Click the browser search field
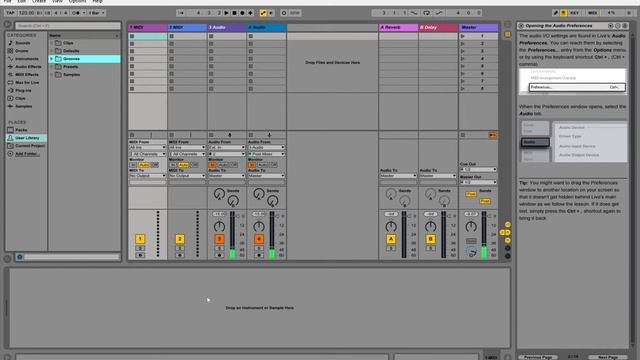Screen dimensions: 640x360 tap(68, 26)
